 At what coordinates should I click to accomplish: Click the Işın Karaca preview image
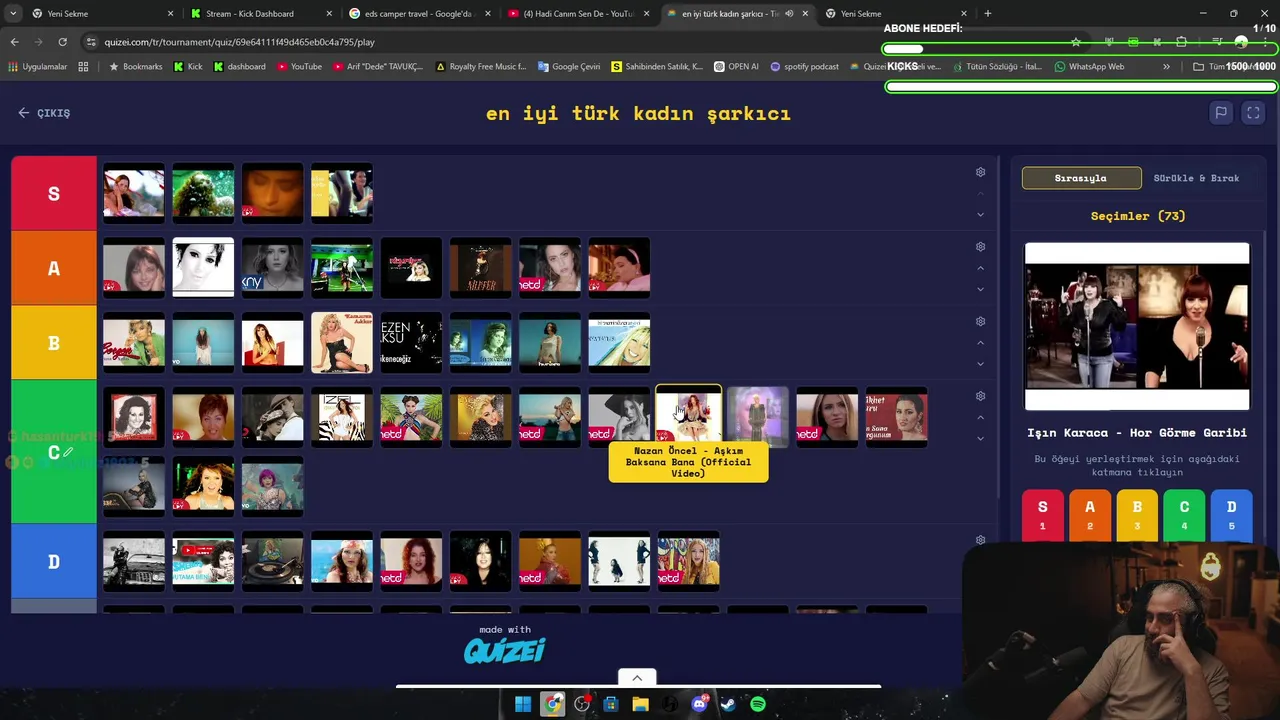point(1137,326)
